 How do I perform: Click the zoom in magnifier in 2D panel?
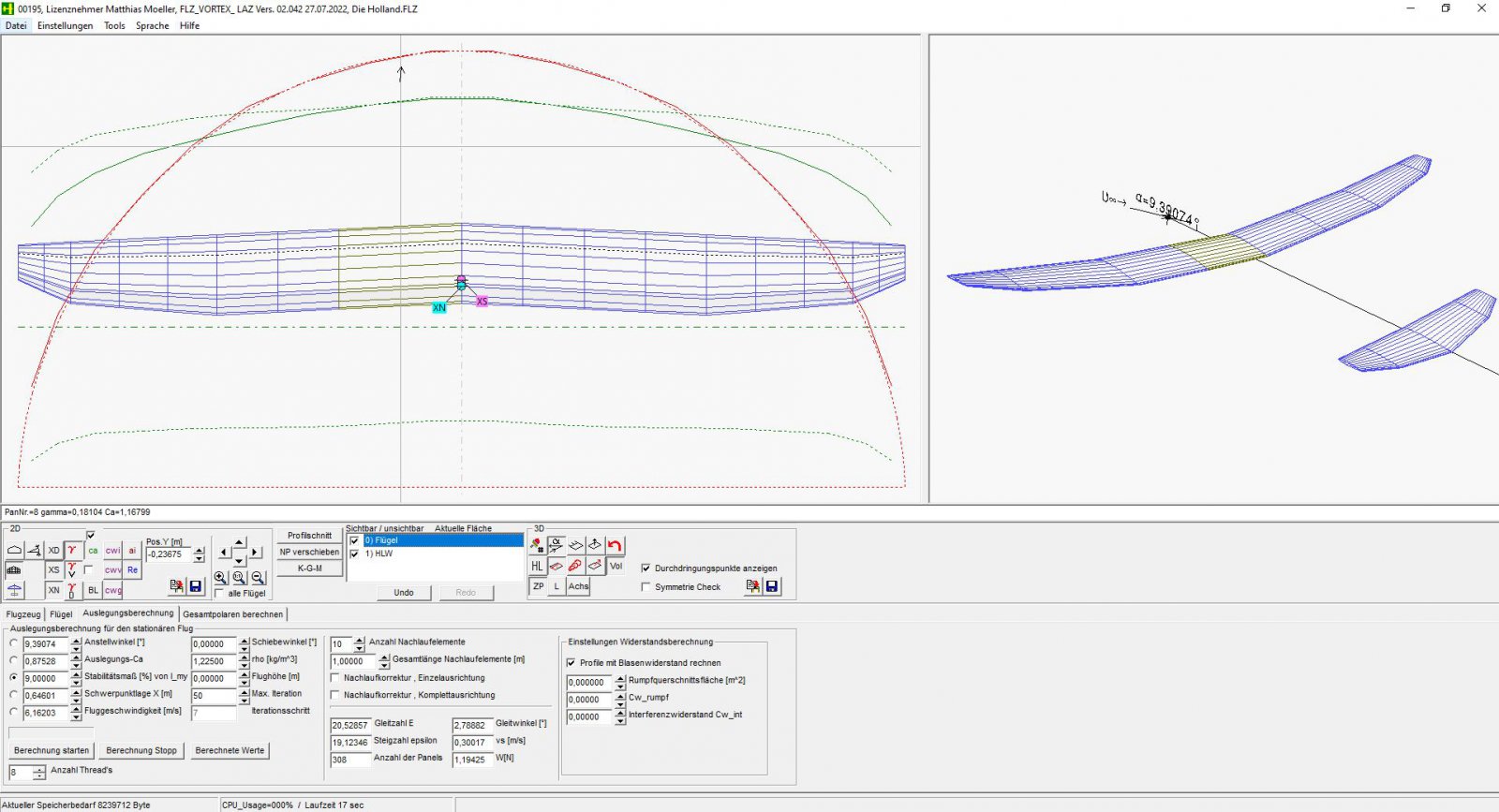(220, 578)
